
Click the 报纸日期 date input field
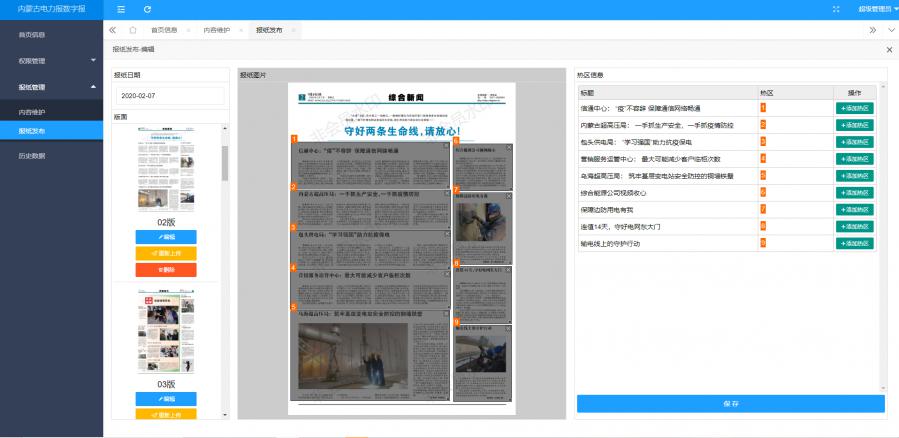[167, 95]
